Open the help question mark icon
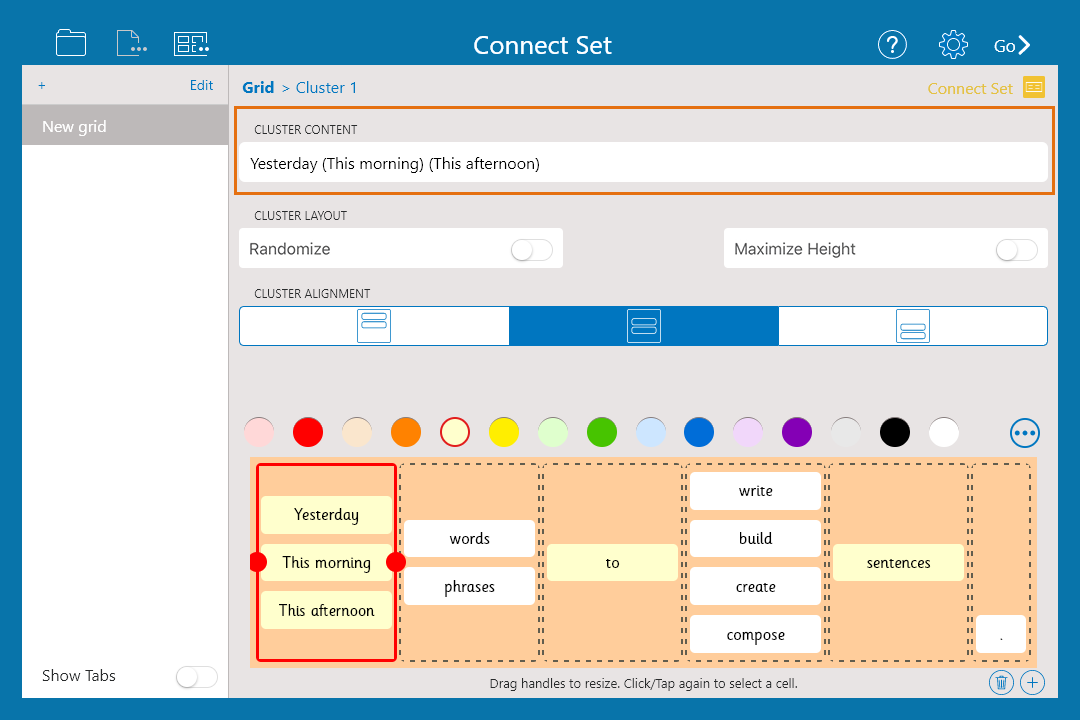Screen dimensions: 1080x720 pyautogui.click(x=892, y=44)
